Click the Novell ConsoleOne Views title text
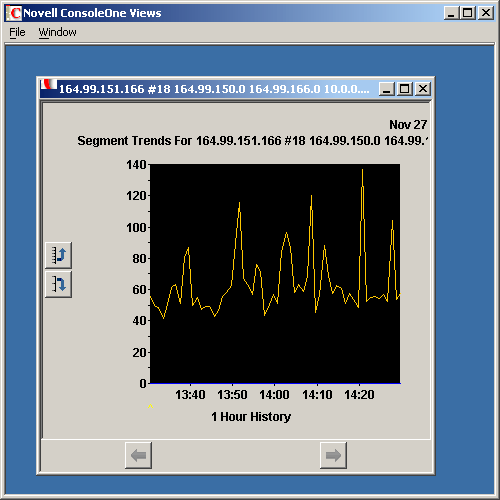The width and height of the screenshot is (500, 500). point(92,13)
